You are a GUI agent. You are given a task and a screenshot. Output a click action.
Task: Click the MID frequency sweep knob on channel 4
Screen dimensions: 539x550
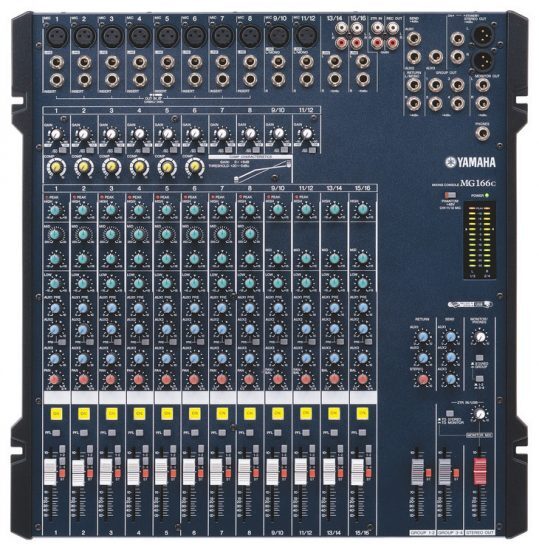(139, 234)
